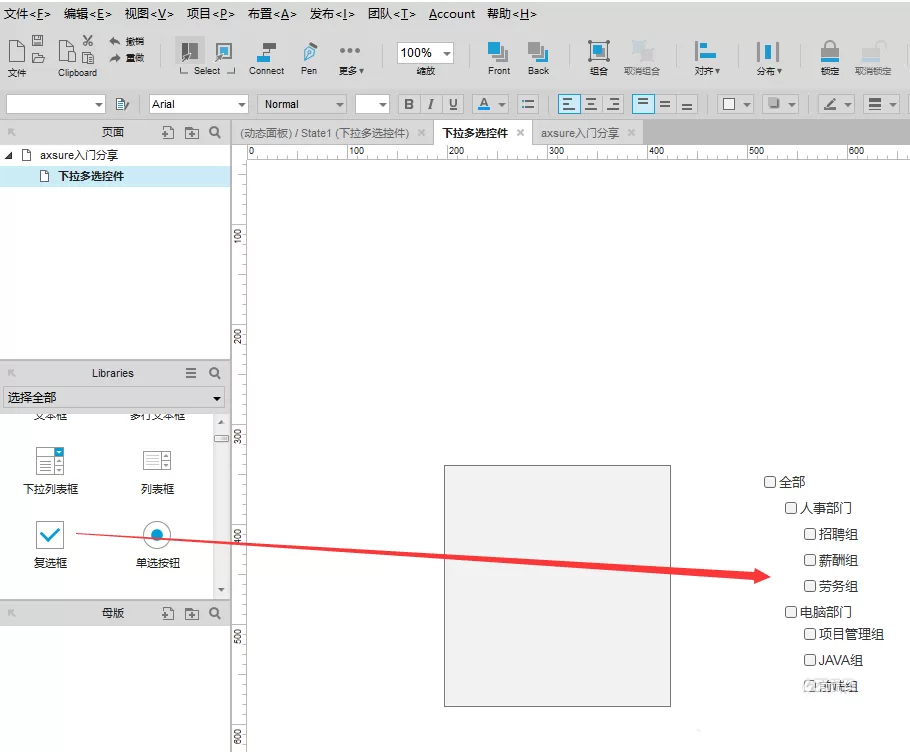The image size is (910, 752).
Task: Add a new folder in pages panel
Action: 192,133
